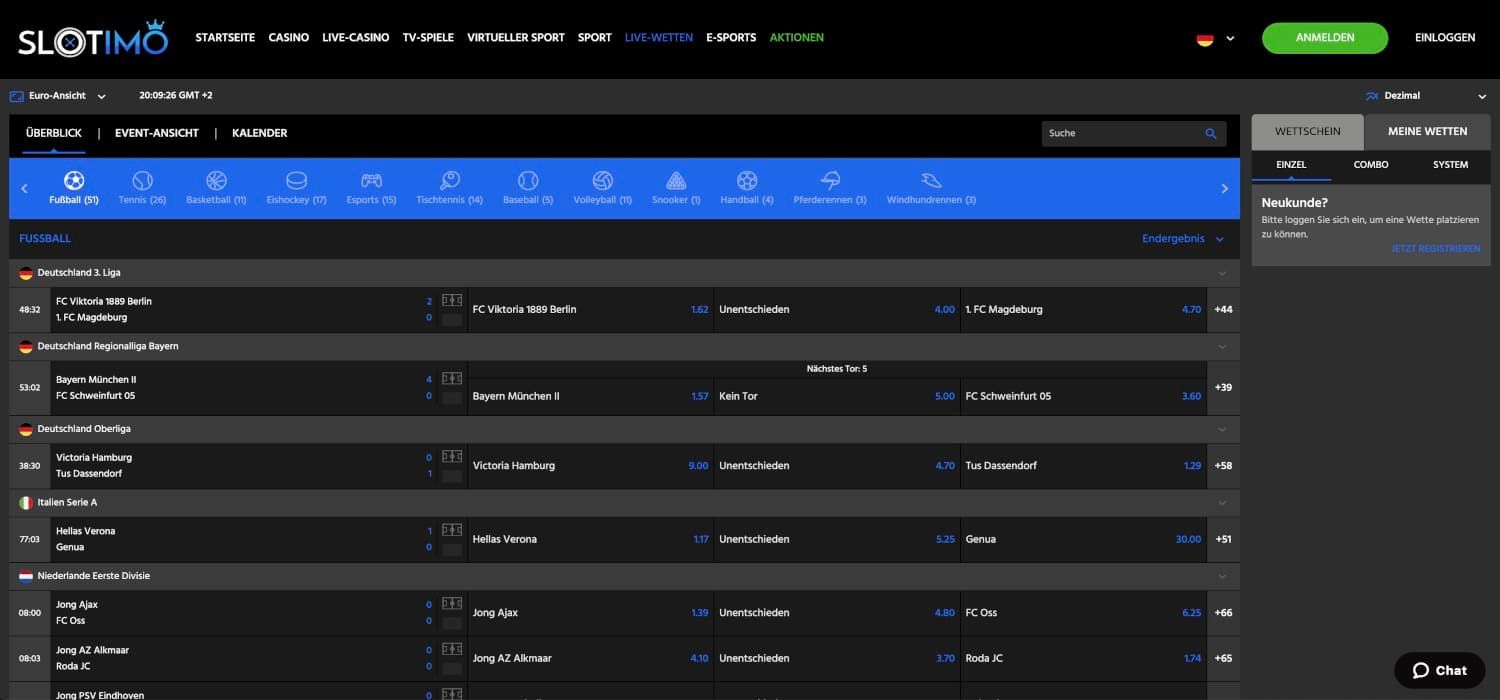
Task: Select the Tennis sport icon
Action: (142, 181)
